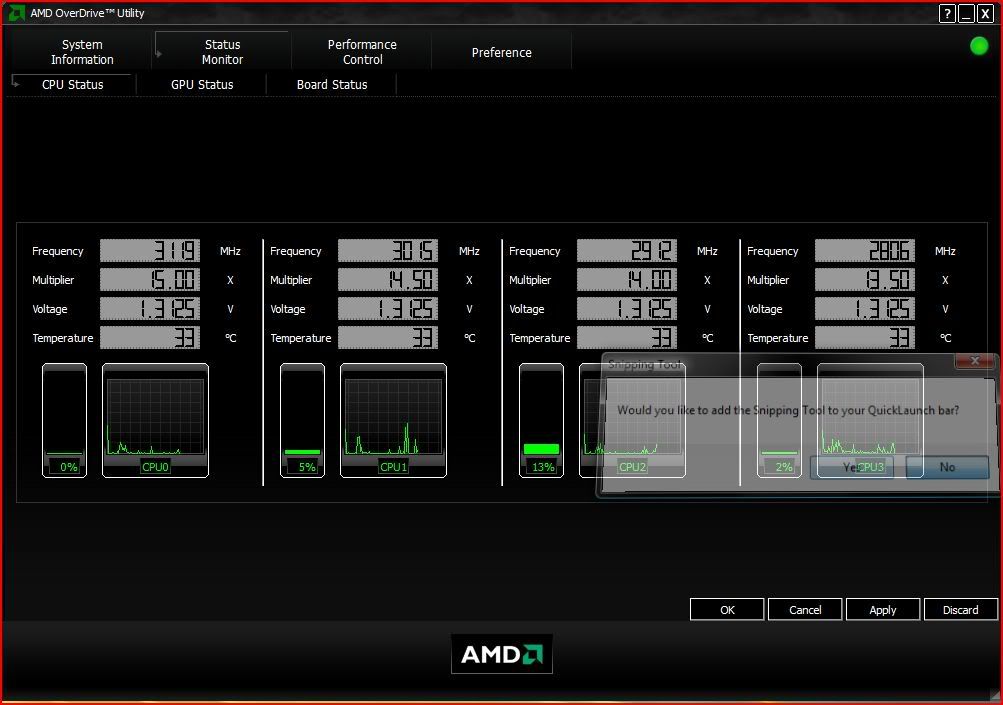Click the CPU3 temperature value 33
1003x705 pixels.
coord(865,337)
